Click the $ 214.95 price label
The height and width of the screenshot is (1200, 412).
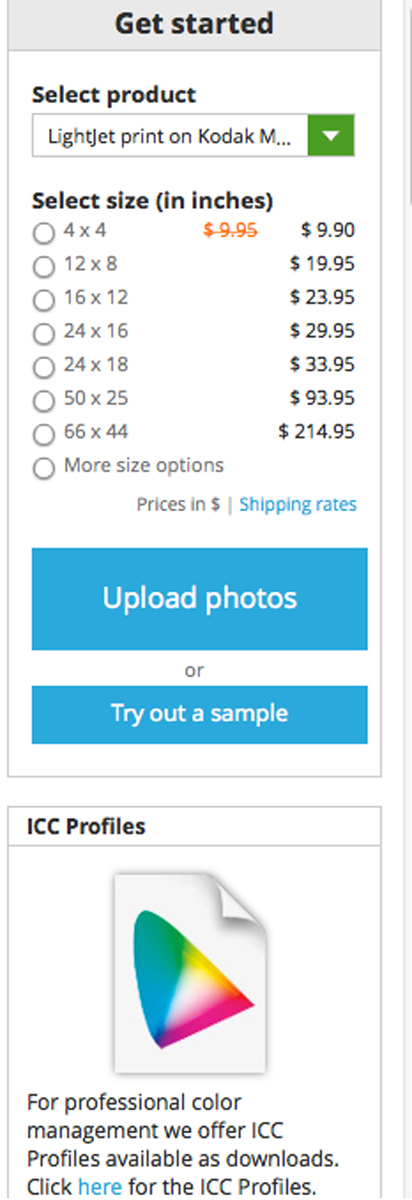[x=317, y=432]
